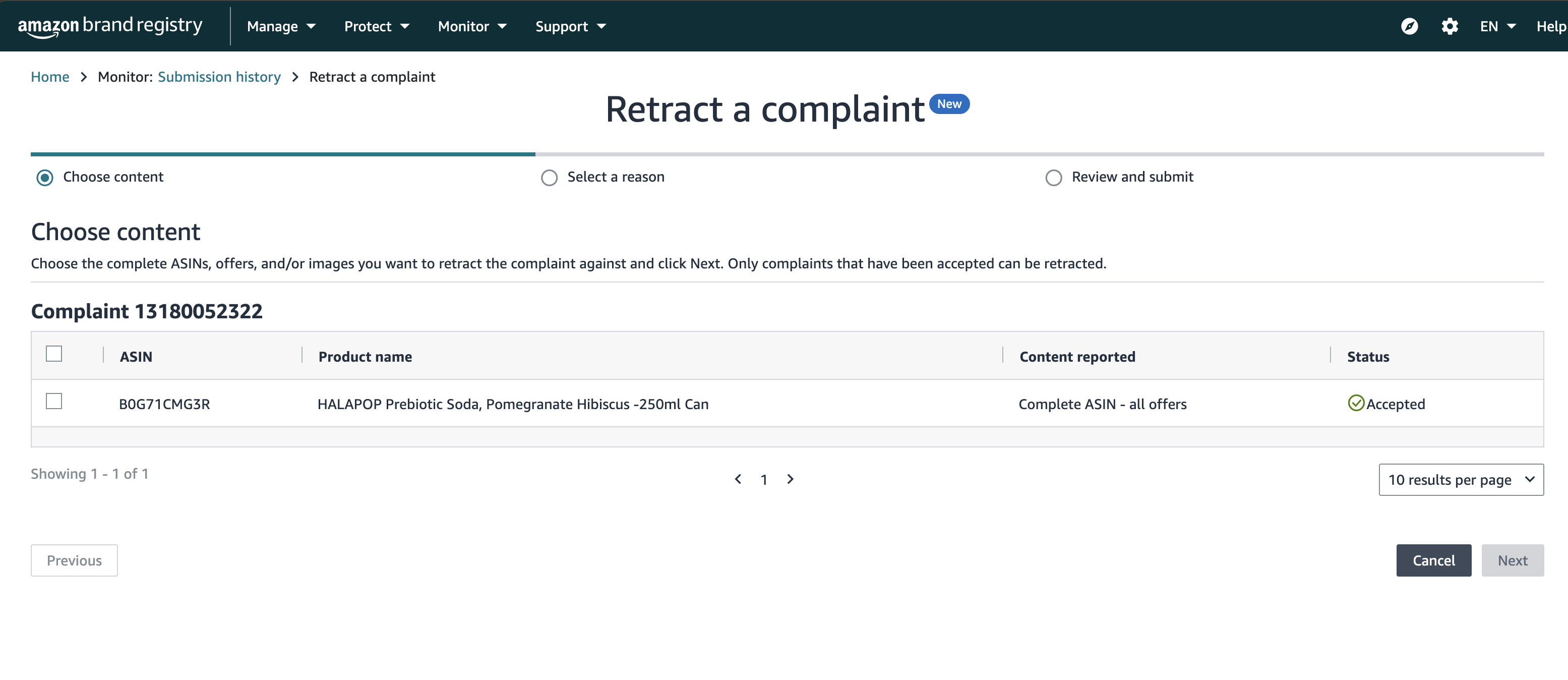The image size is (1568, 680).
Task: Click the ASIN column header
Action: pyautogui.click(x=136, y=357)
